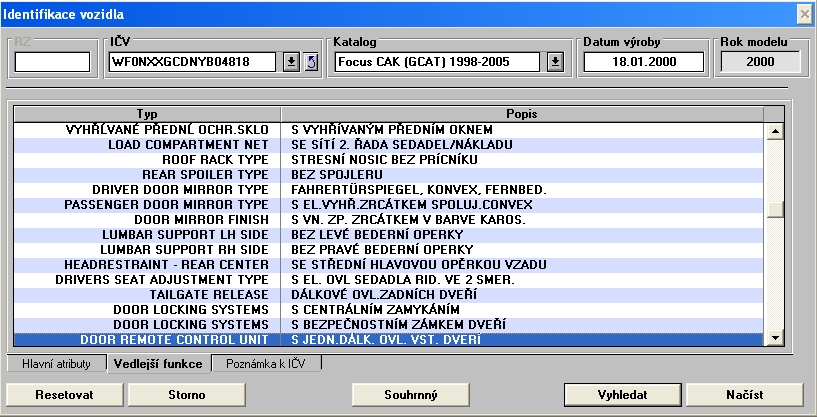
Task: Select the Vedlejší funkce tab
Action: [x=159, y=364]
